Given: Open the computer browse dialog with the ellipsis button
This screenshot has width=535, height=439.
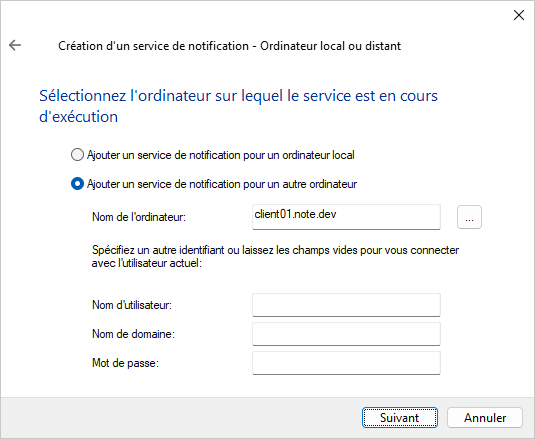Looking at the screenshot, I should click(469, 217).
